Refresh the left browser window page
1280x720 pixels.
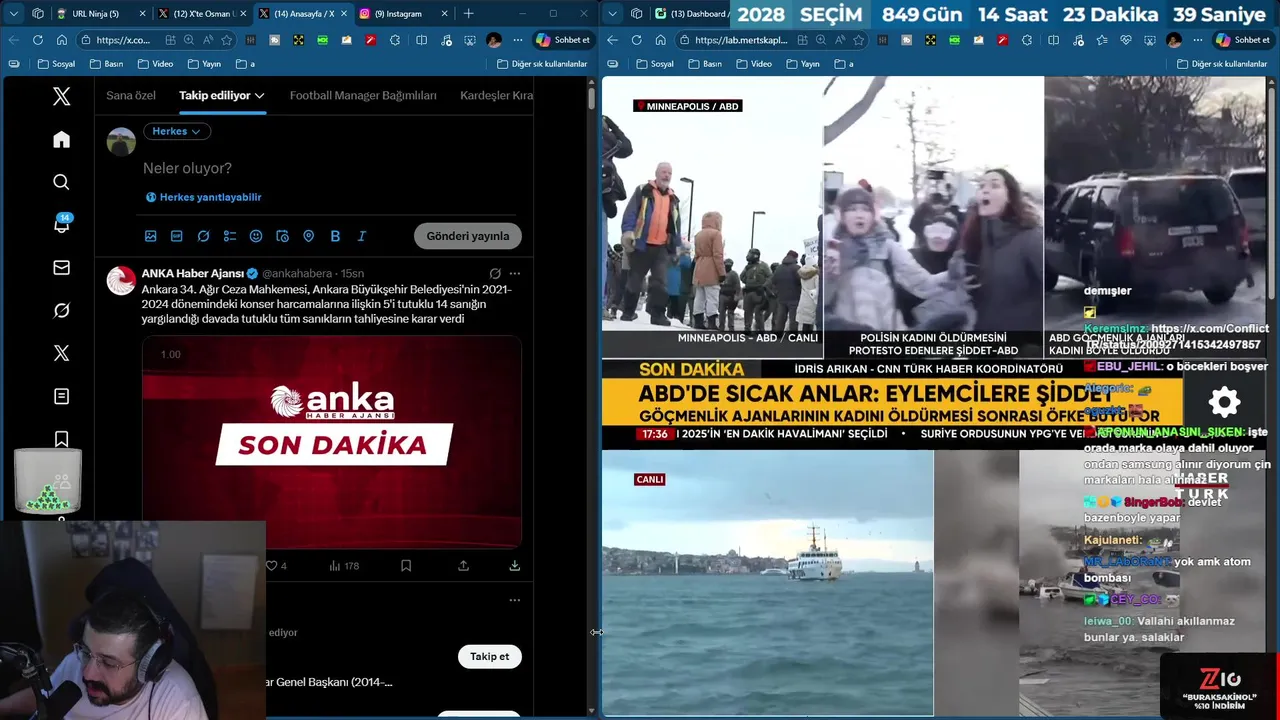click(37, 40)
